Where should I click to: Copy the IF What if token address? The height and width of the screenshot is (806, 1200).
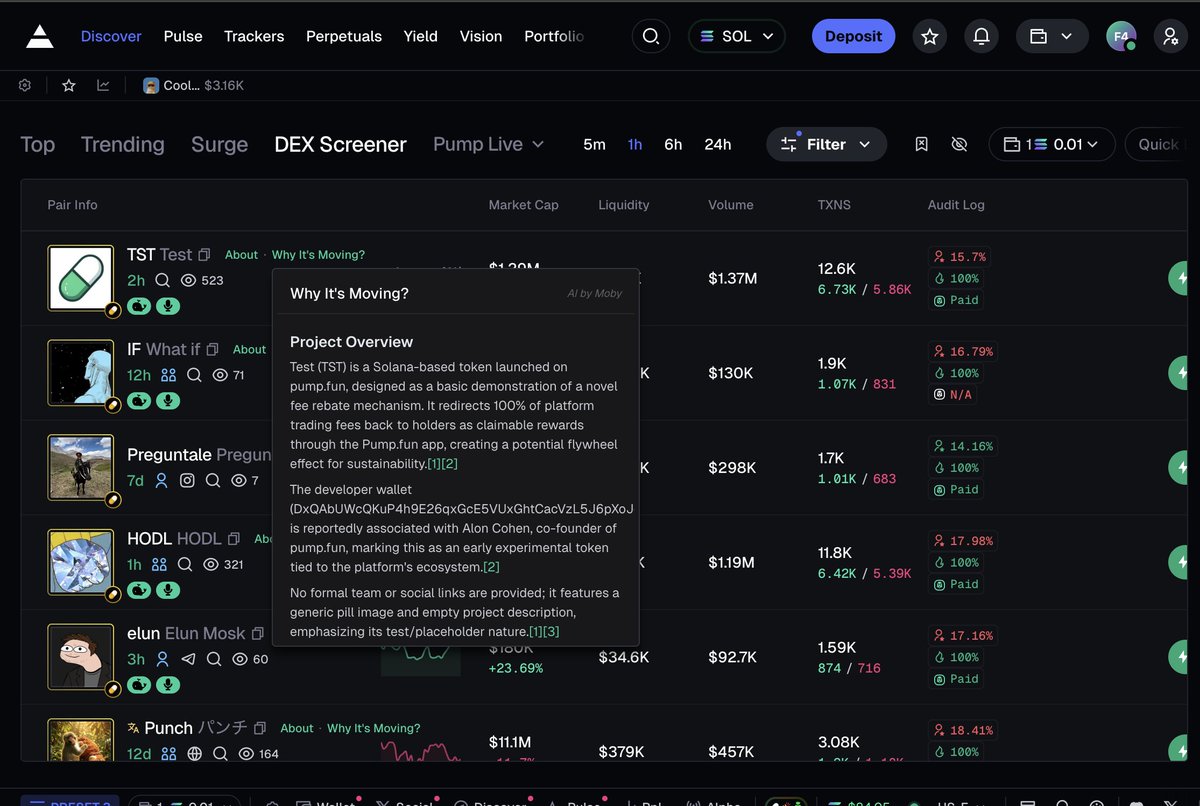tap(212, 350)
